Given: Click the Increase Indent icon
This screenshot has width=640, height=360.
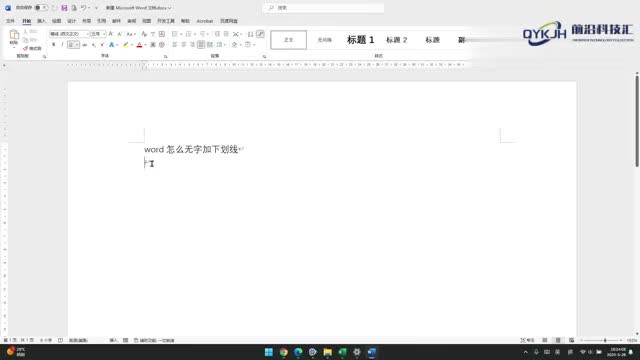Looking at the screenshot, I should point(226,34).
